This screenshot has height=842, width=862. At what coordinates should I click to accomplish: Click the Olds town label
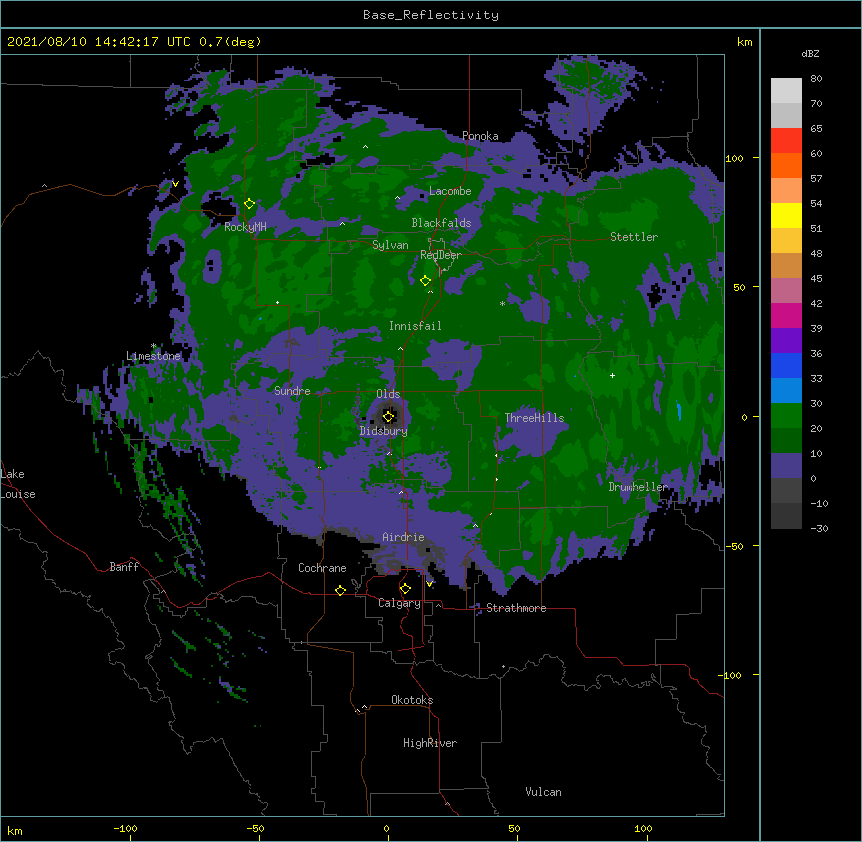[x=388, y=394]
